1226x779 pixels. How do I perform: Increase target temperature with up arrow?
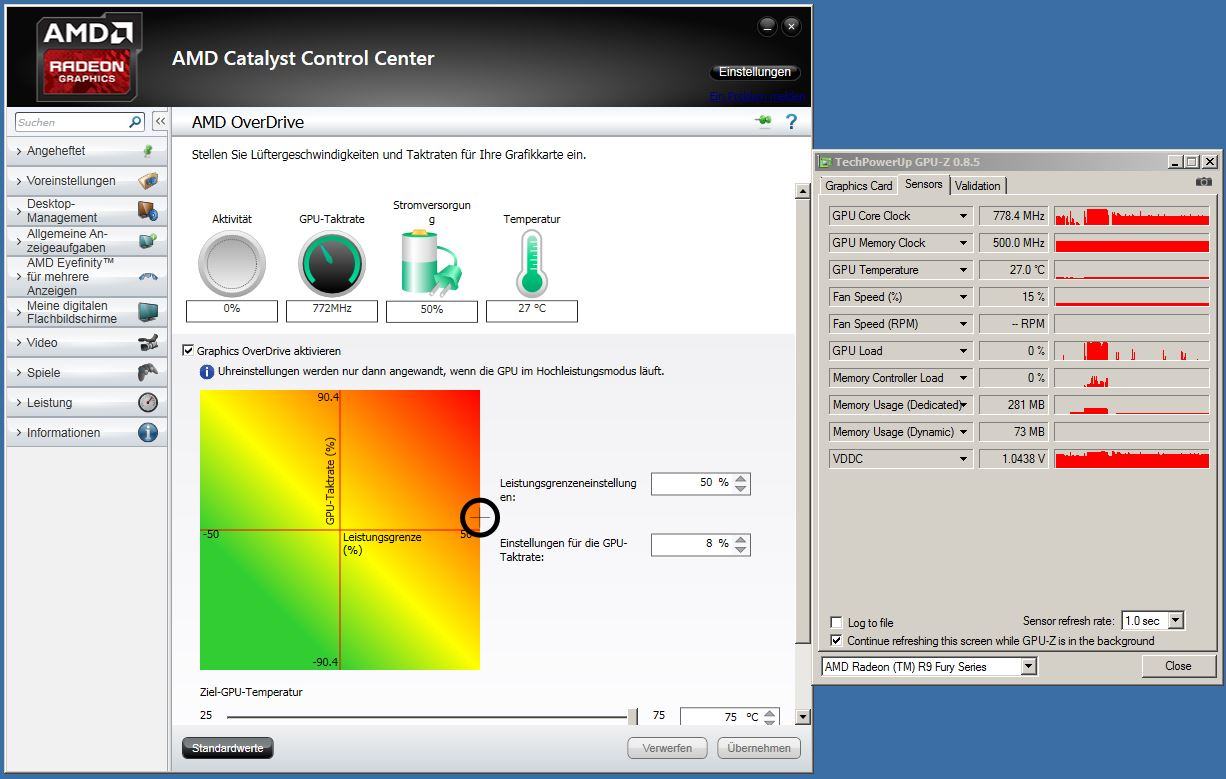pyautogui.click(x=769, y=712)
